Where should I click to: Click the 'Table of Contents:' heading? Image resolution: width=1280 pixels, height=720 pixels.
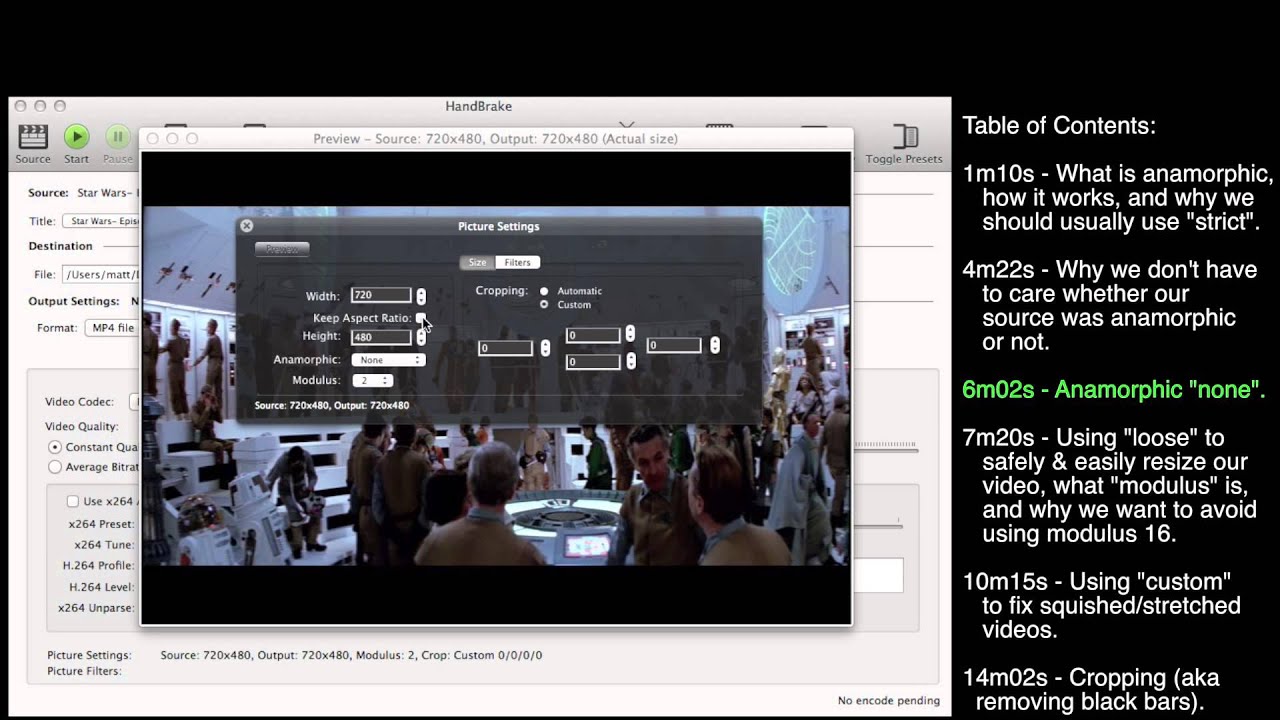click(1059, 126)
